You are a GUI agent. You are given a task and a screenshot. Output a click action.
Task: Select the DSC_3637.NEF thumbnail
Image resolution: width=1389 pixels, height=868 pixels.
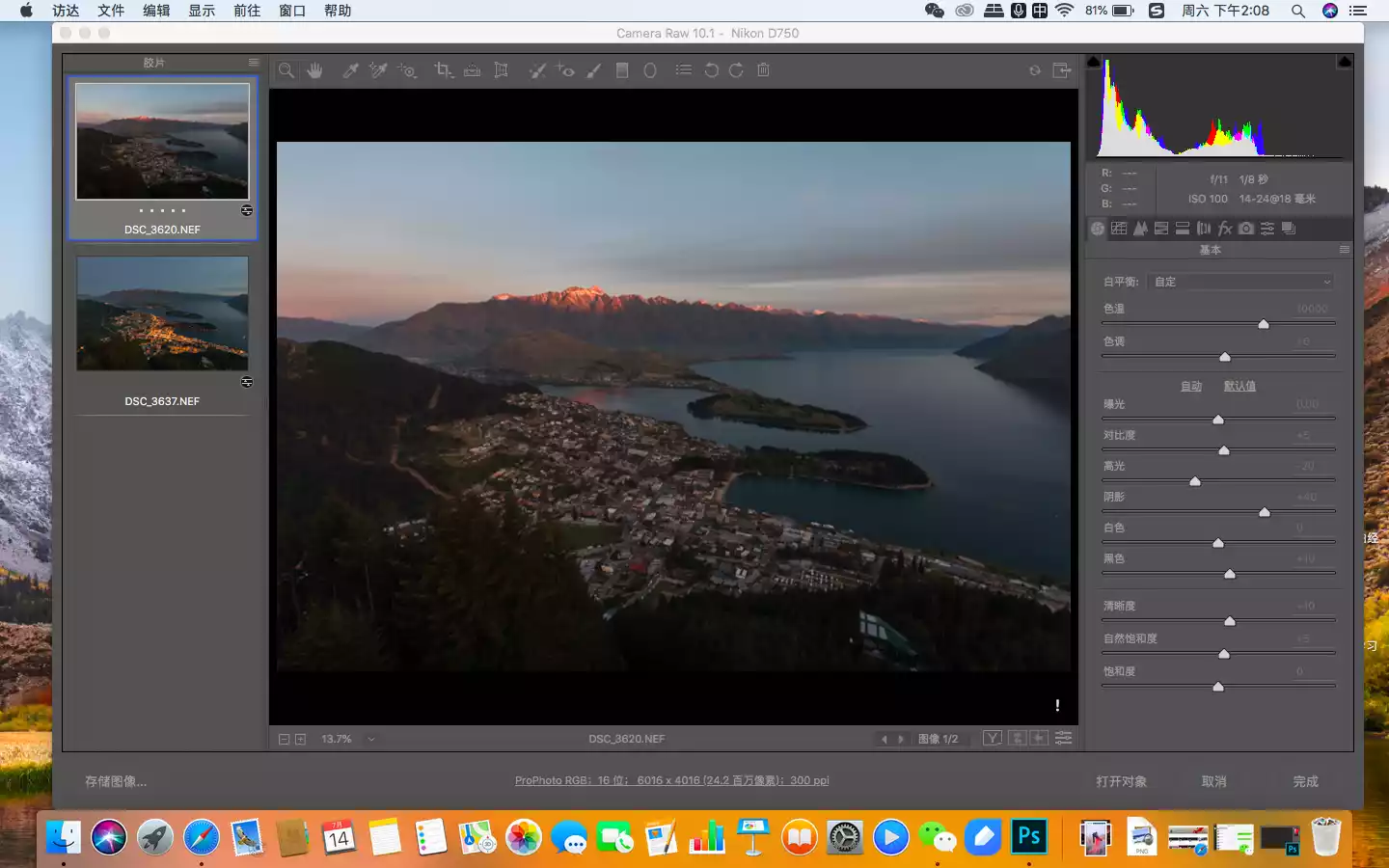(162, 313)
